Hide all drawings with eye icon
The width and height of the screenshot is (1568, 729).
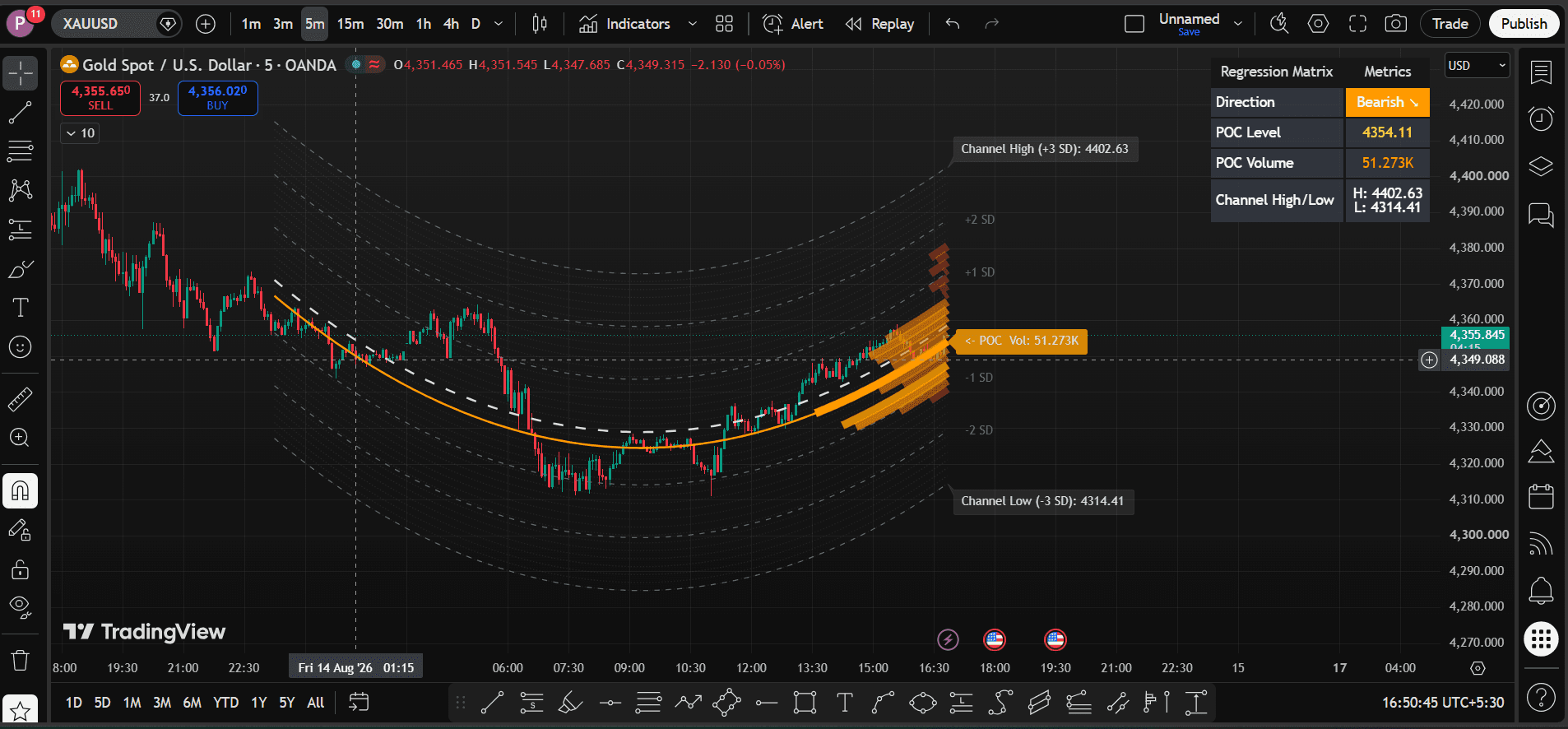(21, 608)
